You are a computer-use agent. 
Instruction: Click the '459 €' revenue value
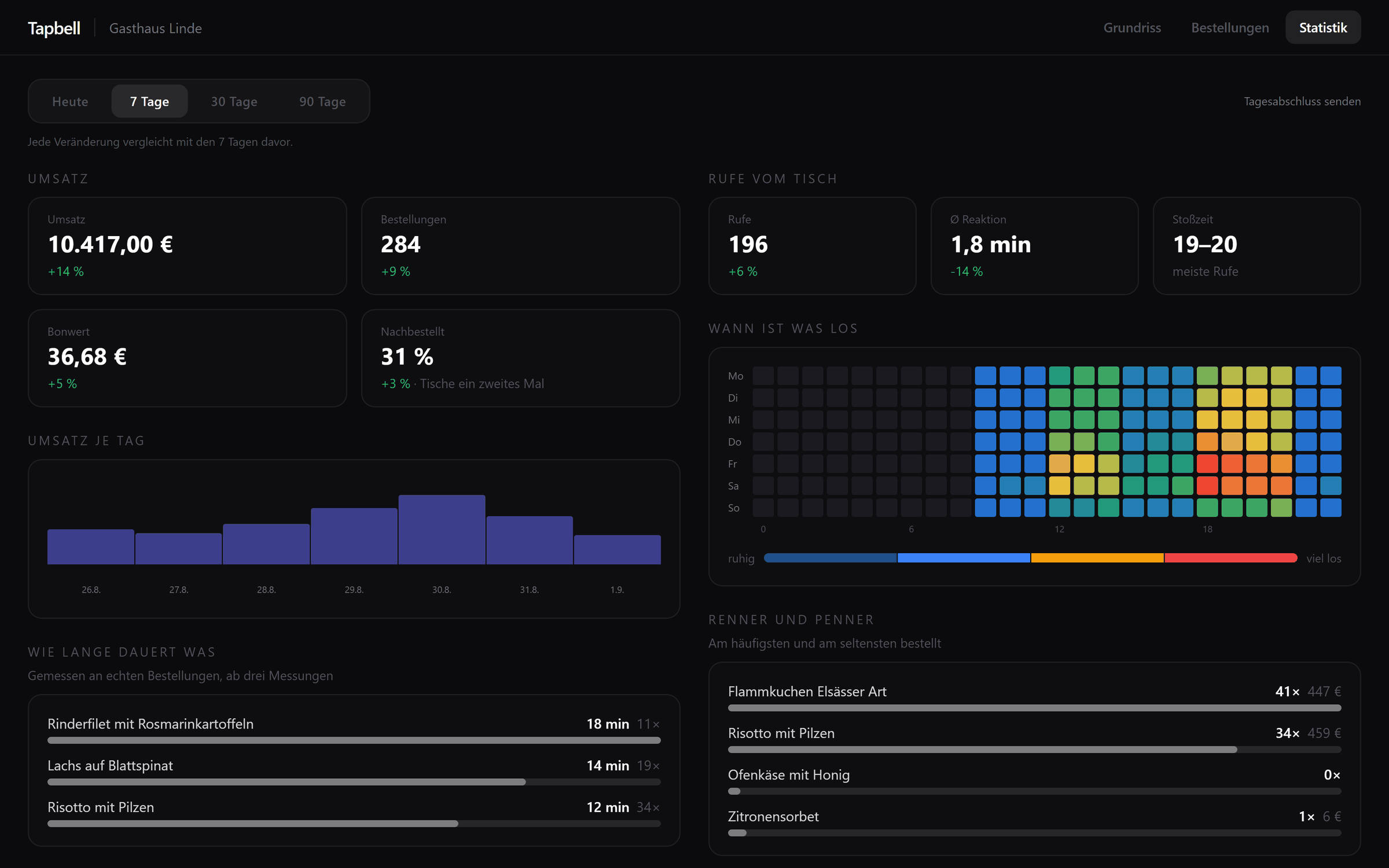(x=1324, y=733)
